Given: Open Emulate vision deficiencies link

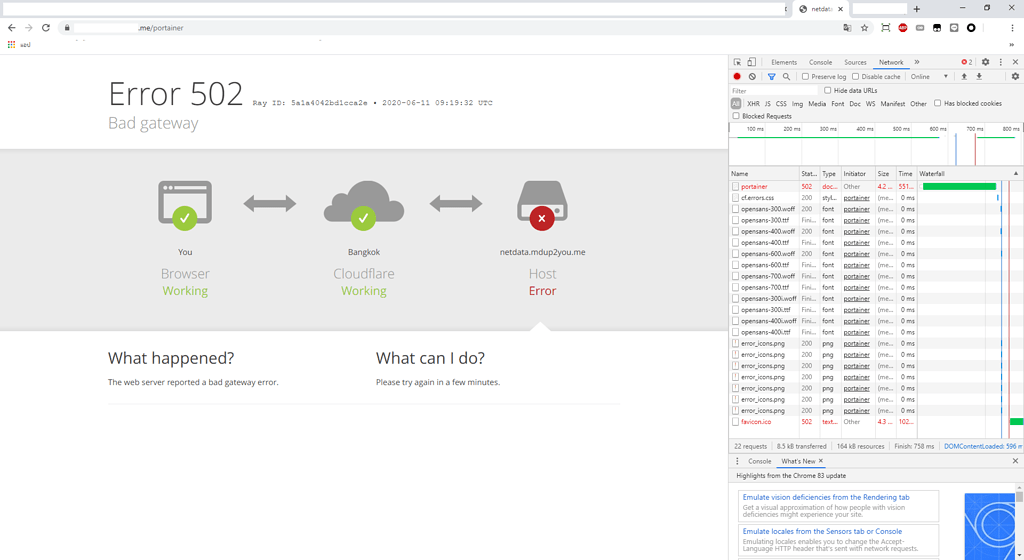Looking at the screenshot, I should click(825, 497).
